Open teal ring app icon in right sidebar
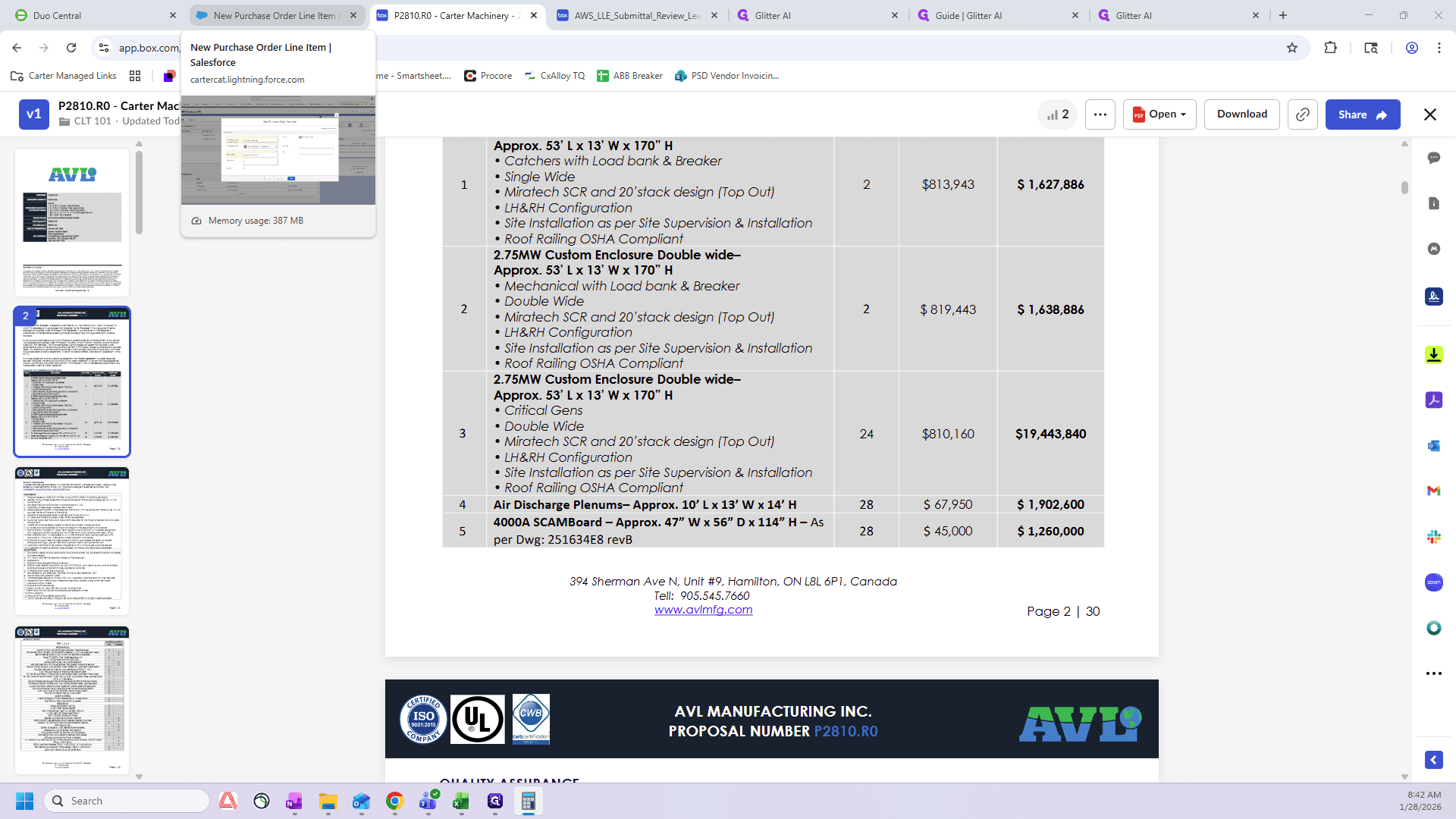Viewport: 1456px width, 819px height. [x=1433, y=628]
